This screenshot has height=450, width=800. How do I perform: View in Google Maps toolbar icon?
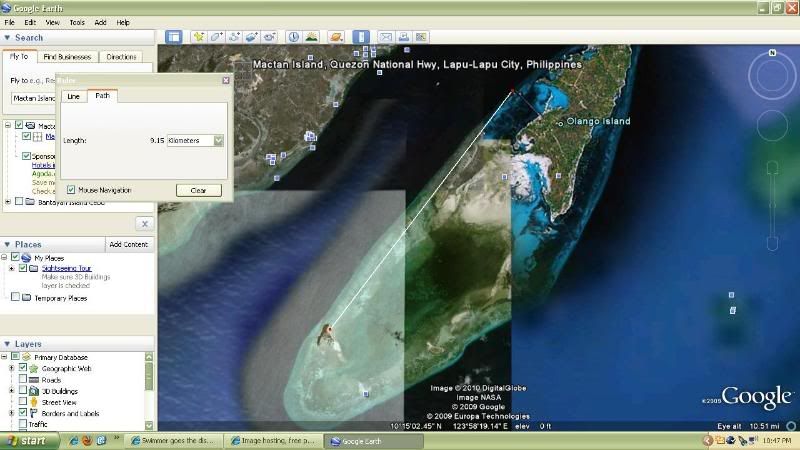pyautogui.click(x=421, y=37)
